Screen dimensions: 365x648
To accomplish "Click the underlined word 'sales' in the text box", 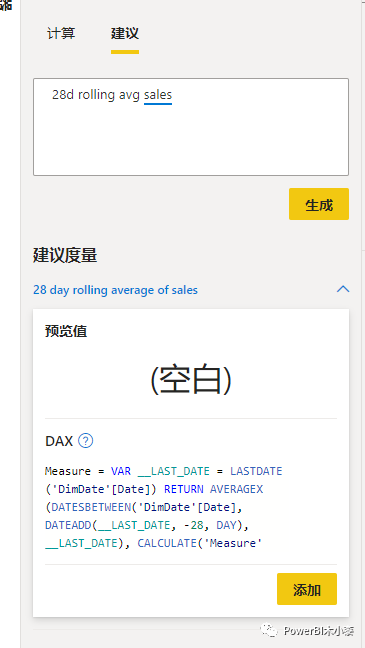I will (158, 95).
